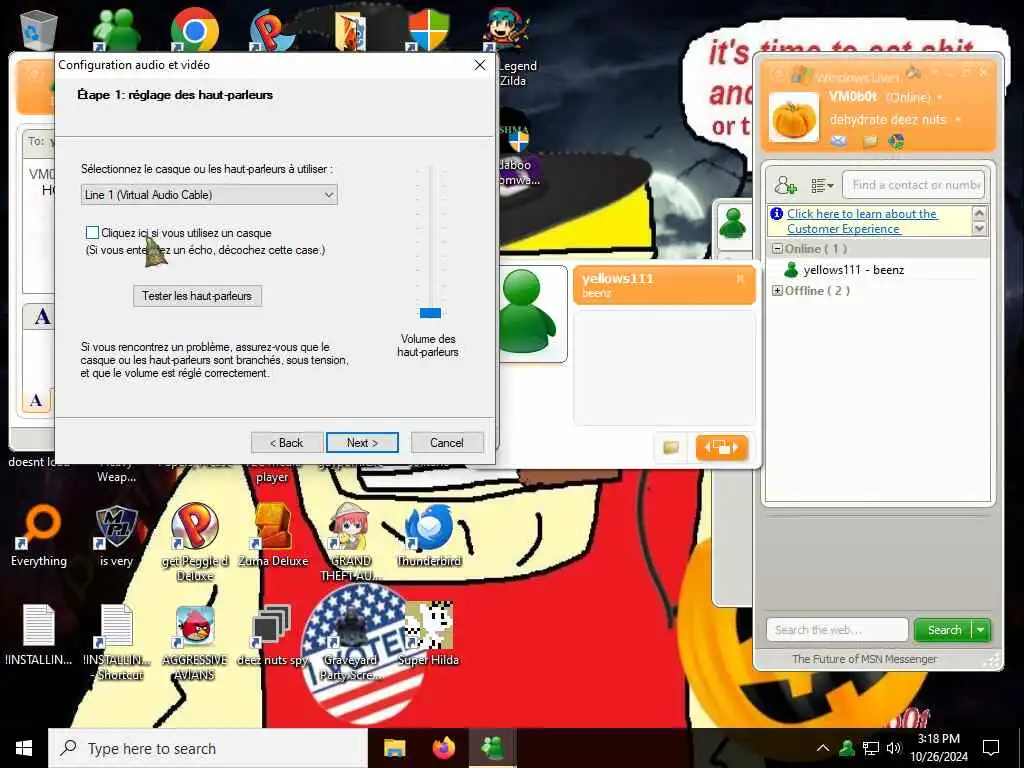Open email inbox icon in Messenger header
This screenshot has width=1024, height=768.
pos(839,141)
